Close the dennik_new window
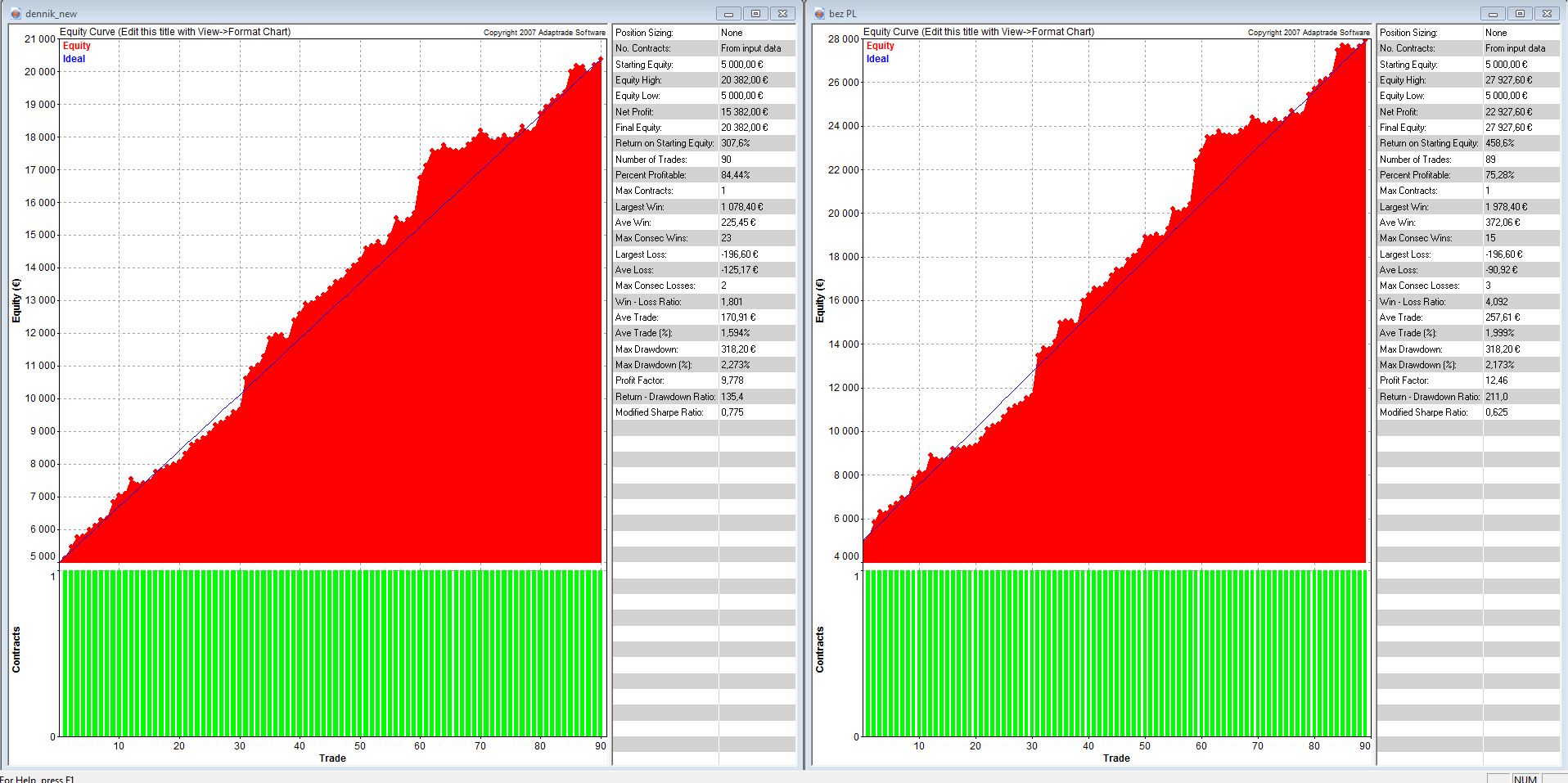 tap(782, 13)
